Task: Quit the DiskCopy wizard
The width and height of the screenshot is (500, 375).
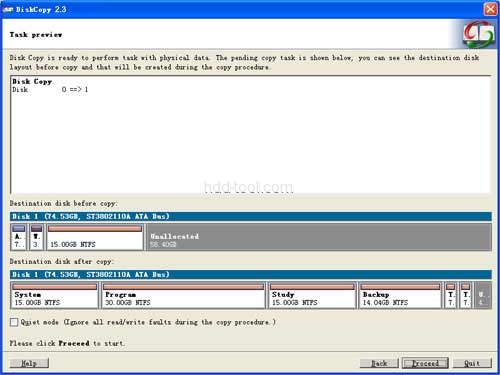Action: click(472, 363)
